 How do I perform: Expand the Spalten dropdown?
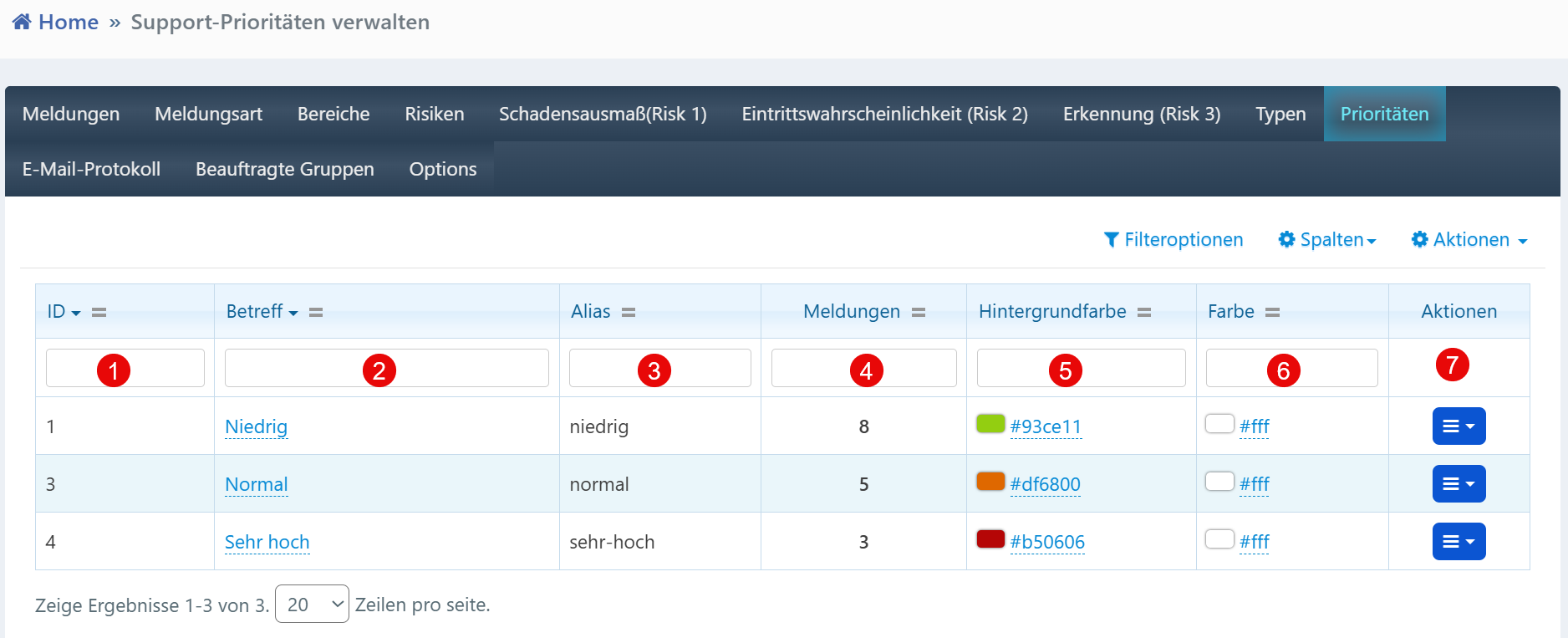1327,240
